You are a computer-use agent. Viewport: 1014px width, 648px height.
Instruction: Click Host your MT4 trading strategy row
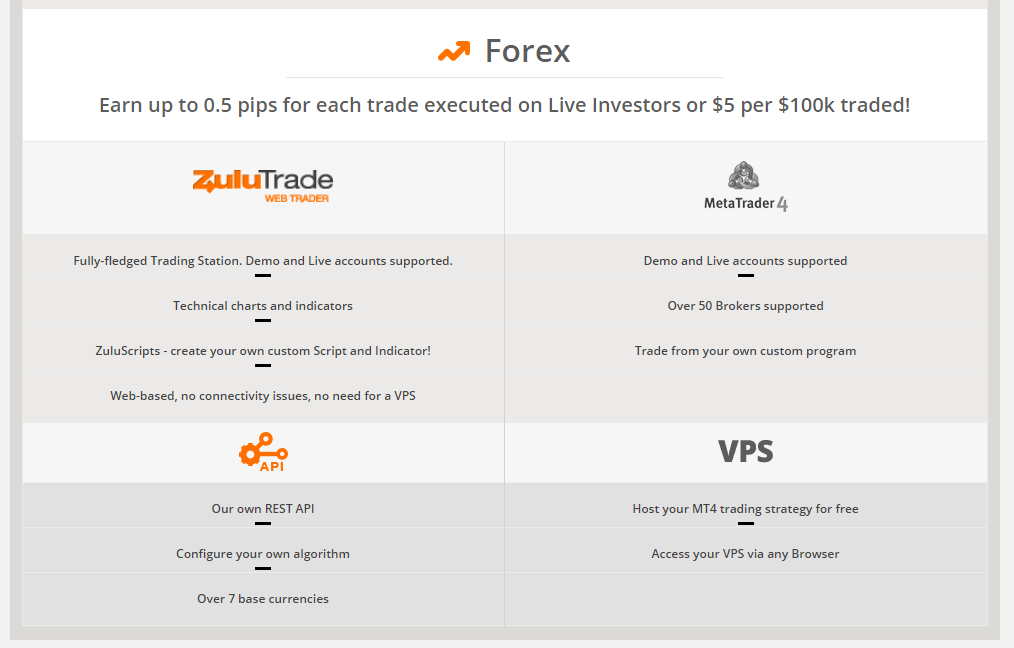pyautogui.click(x=746, y=505)
